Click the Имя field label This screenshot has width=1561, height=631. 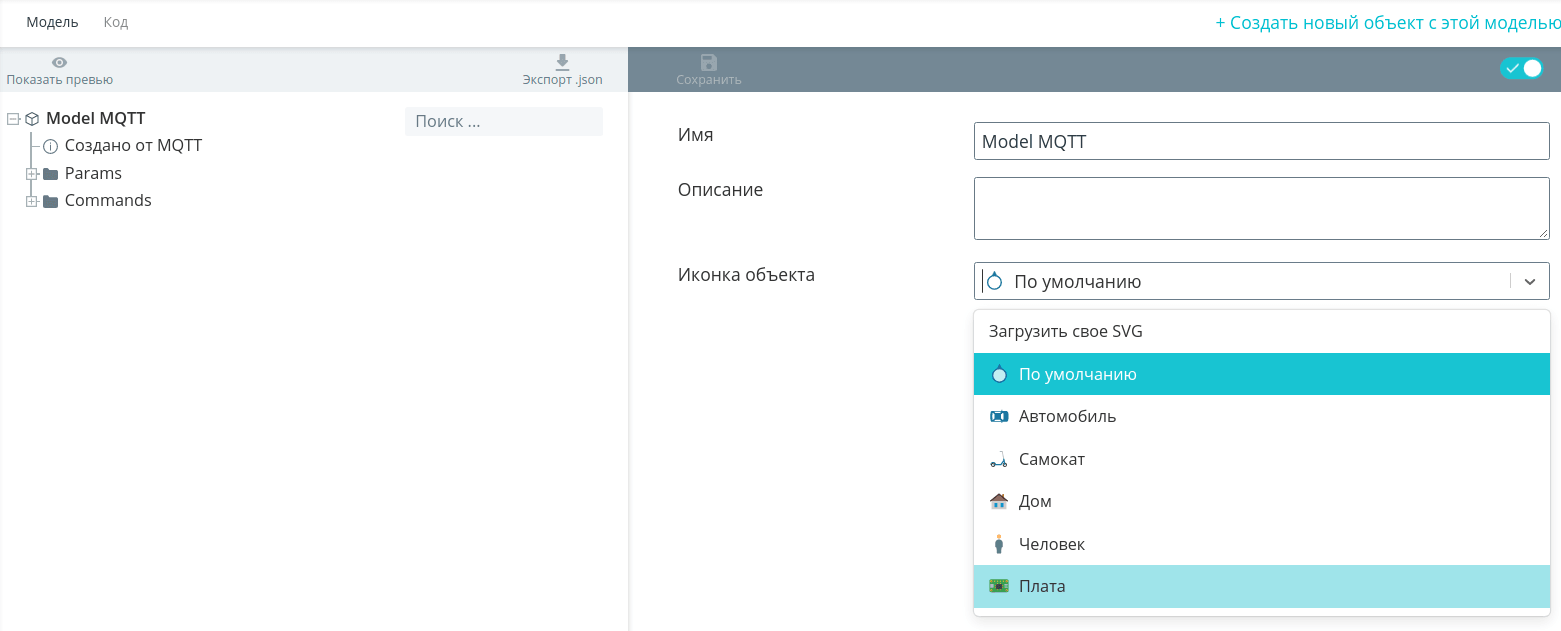point(696,134)
